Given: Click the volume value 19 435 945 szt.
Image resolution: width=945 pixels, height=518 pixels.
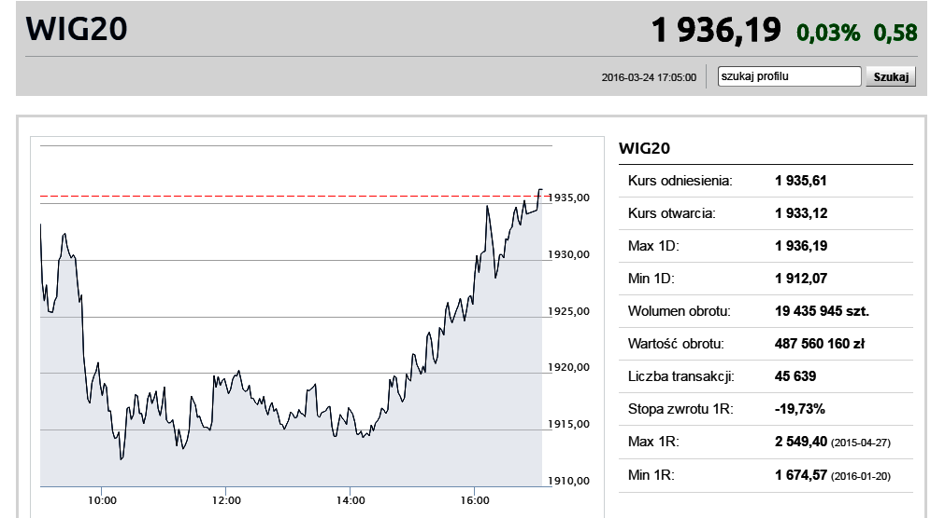Looking at the screenshot, I should click(x=822, y=311).
